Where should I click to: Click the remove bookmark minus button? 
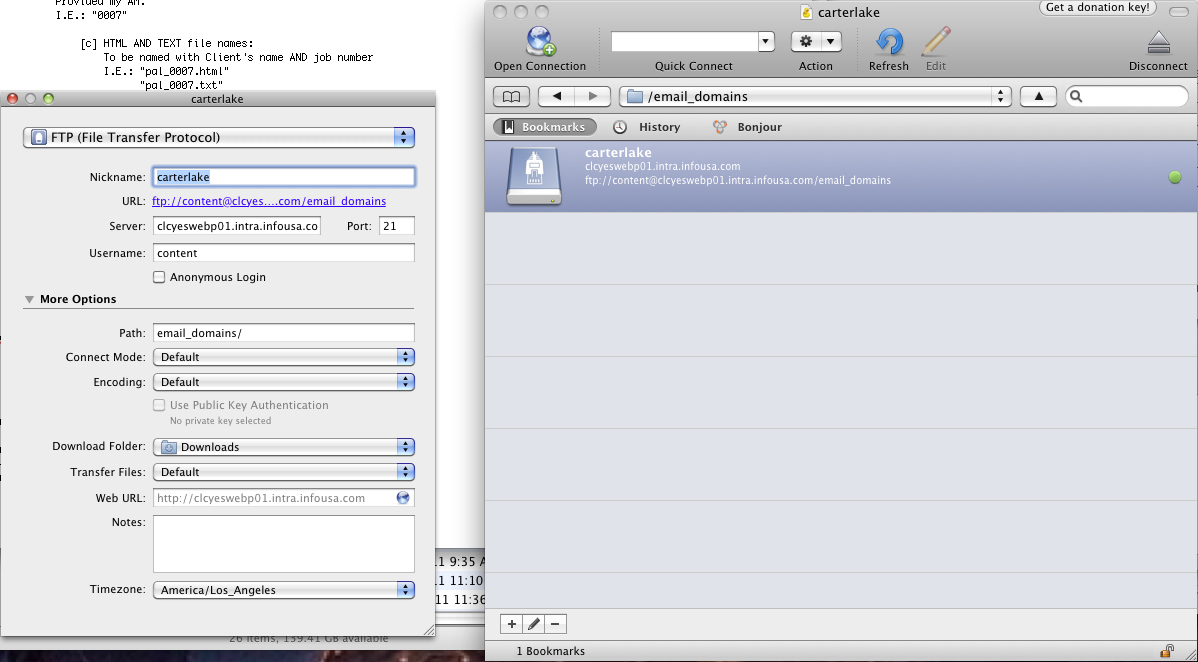coord(556,624)
